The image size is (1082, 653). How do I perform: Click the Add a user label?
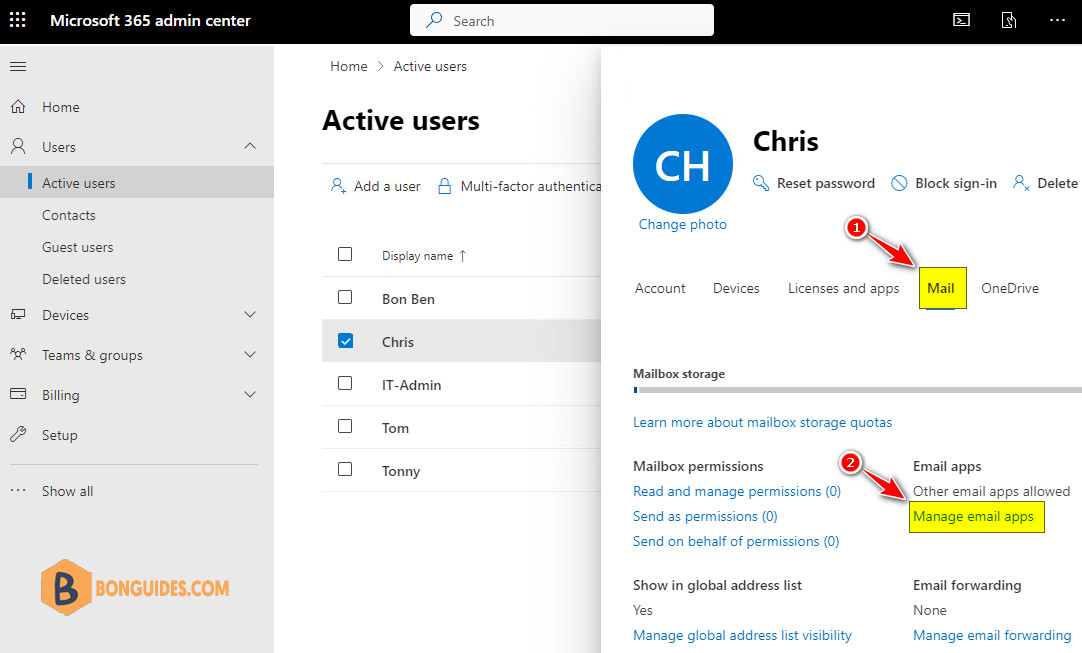(x=387, y=186)
